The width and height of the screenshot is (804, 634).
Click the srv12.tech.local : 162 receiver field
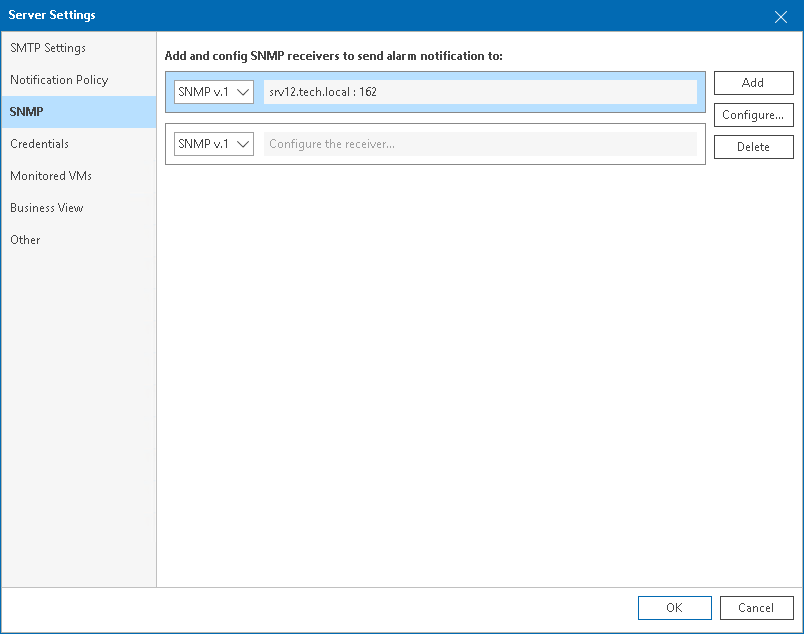[x=480, y=92]
